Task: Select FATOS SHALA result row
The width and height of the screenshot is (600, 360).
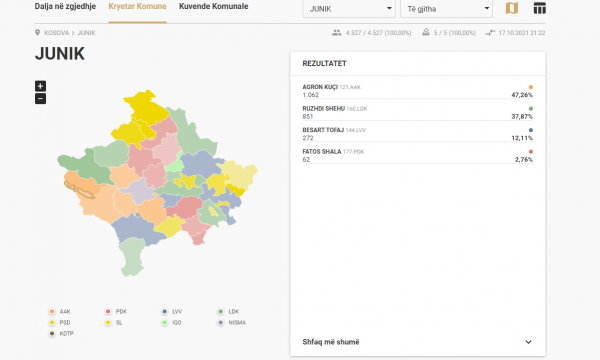Action: point(417,156)
